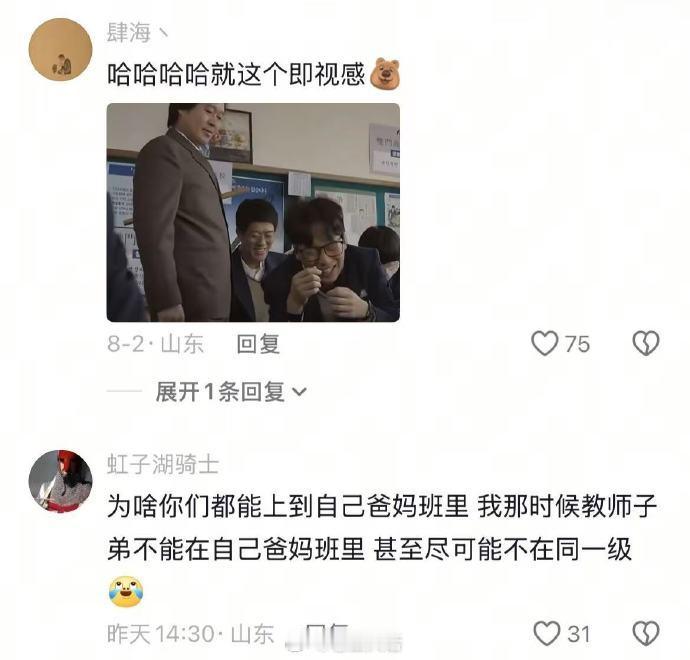Select the like count 75
This screenshot has width=690, height=660.
click(x=577, y=344)
